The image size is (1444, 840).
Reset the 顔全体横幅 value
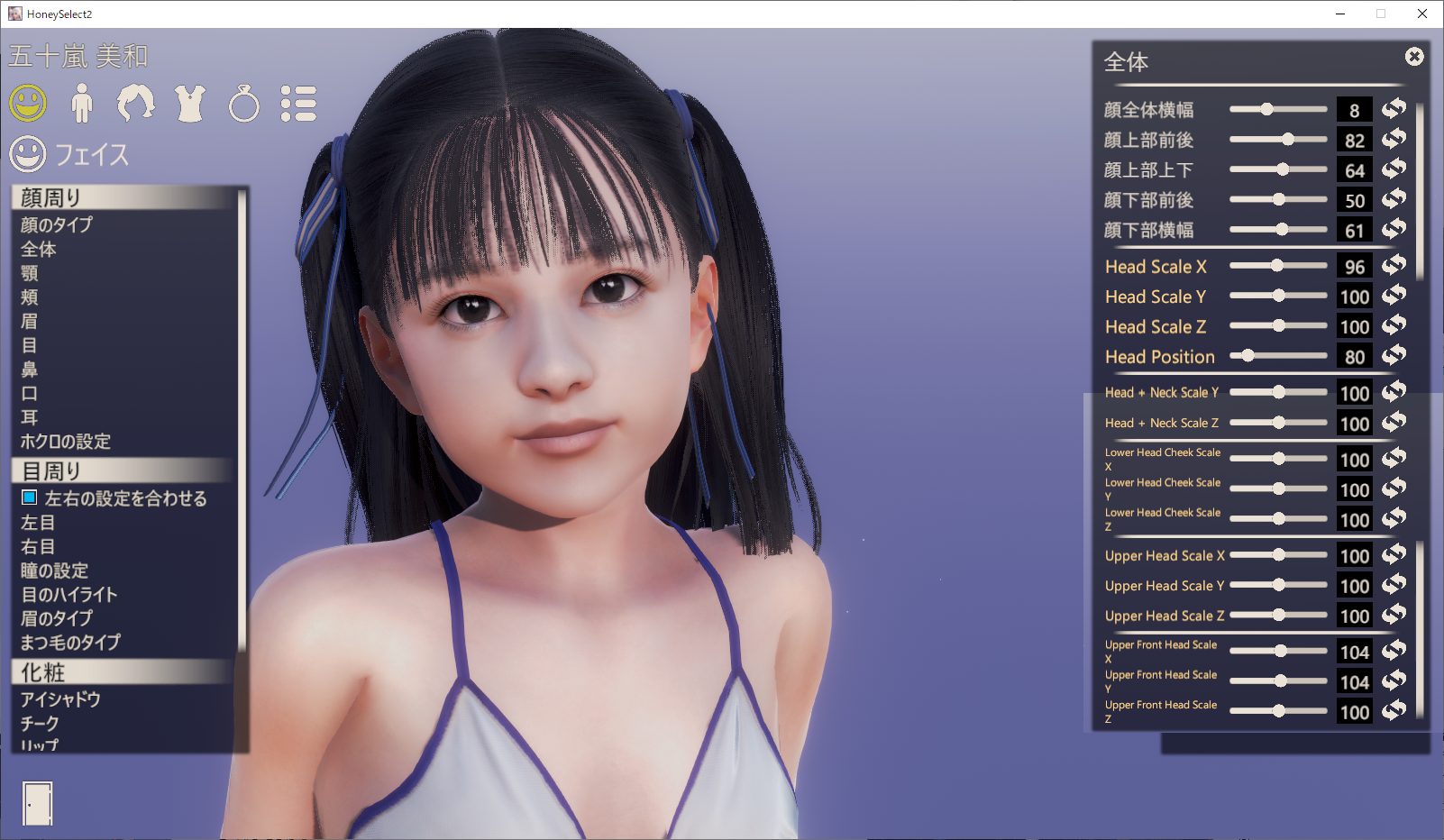1394,109
